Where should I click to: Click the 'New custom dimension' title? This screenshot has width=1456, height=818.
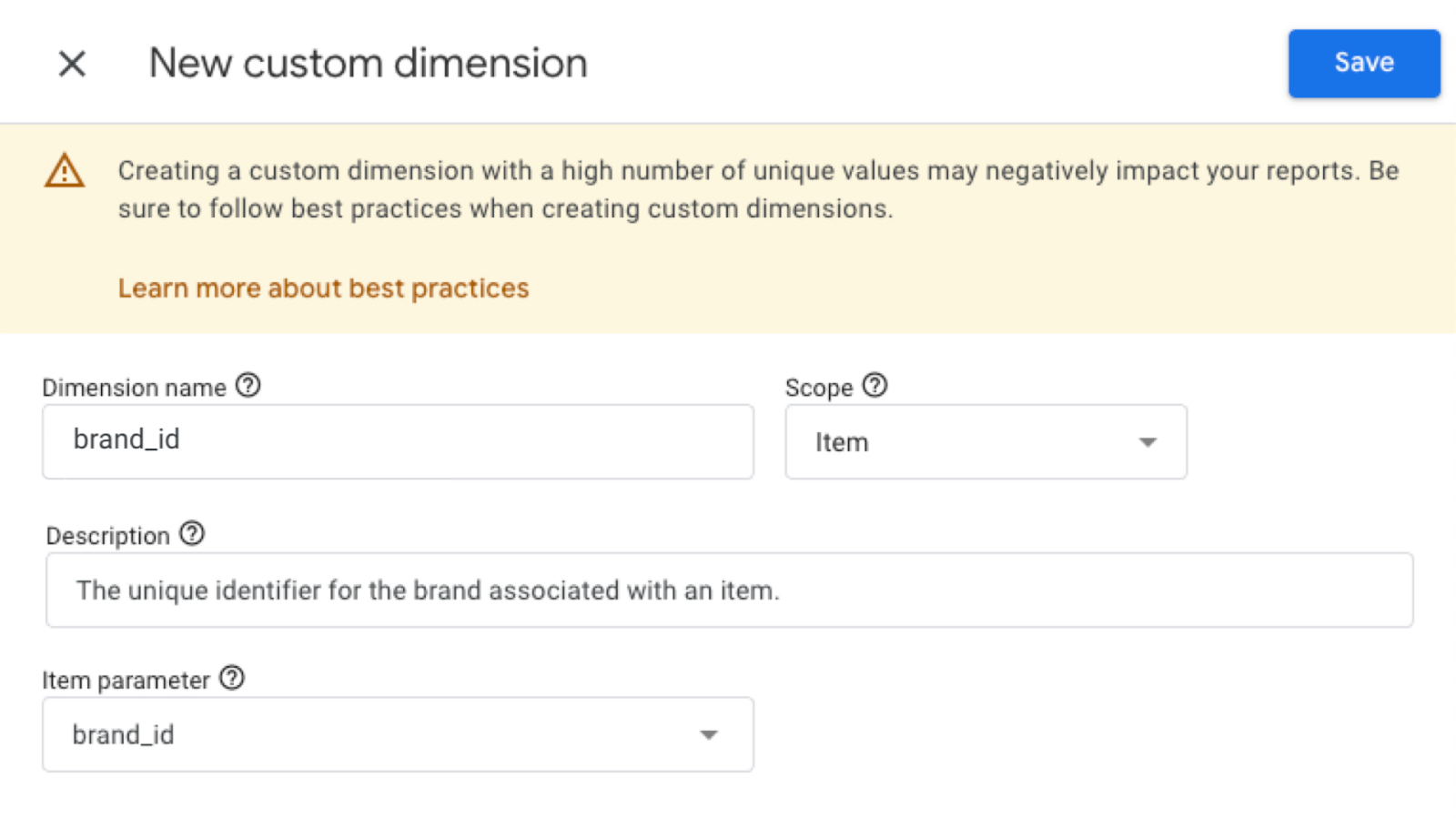[x=368, y=64]
